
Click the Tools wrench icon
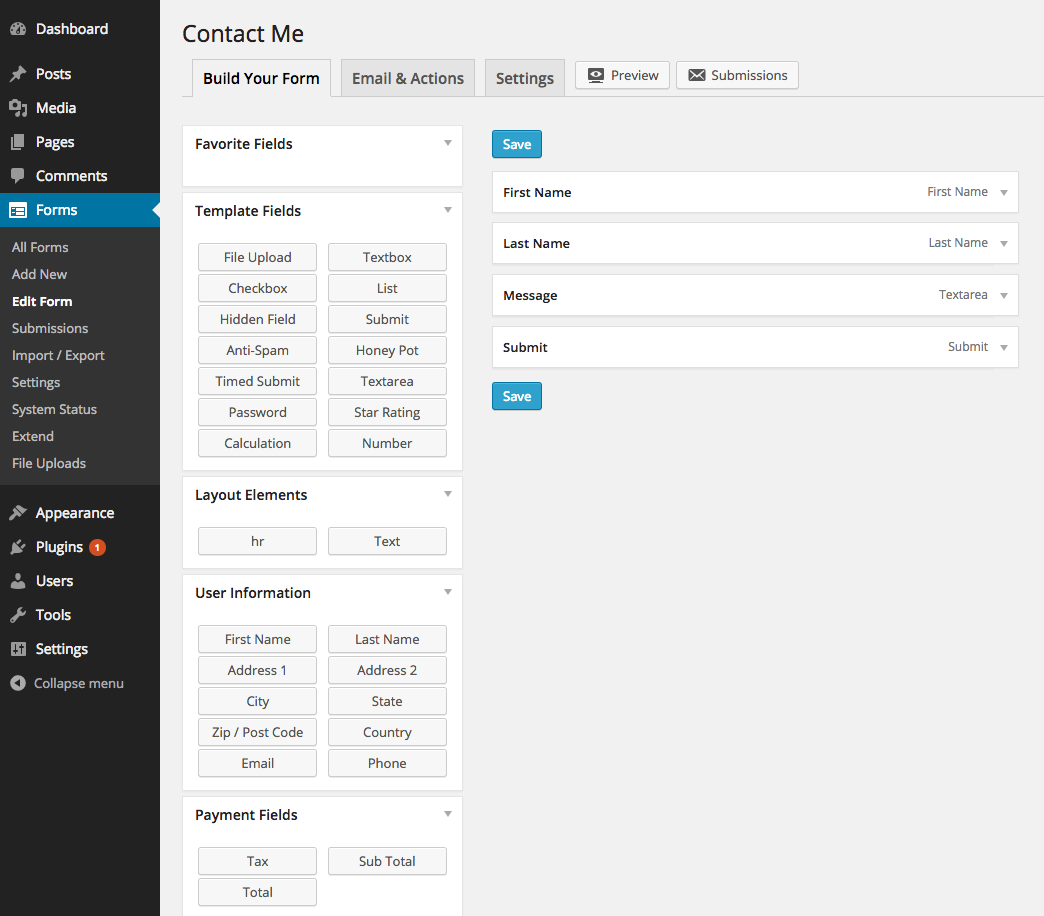[x=18, y=615]
